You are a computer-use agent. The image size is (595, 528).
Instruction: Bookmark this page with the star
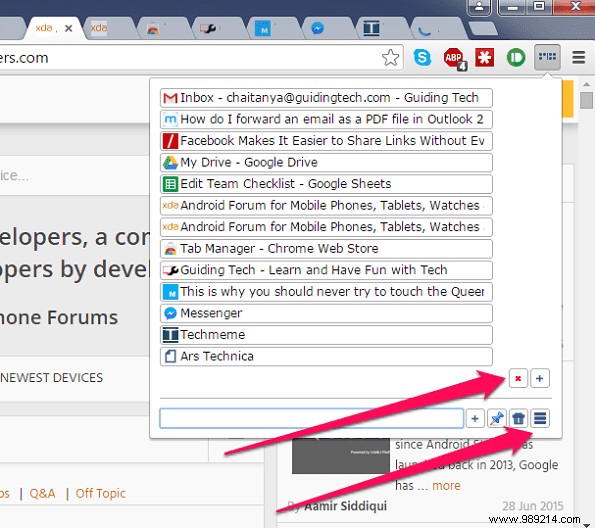click(x=390, y=58)
